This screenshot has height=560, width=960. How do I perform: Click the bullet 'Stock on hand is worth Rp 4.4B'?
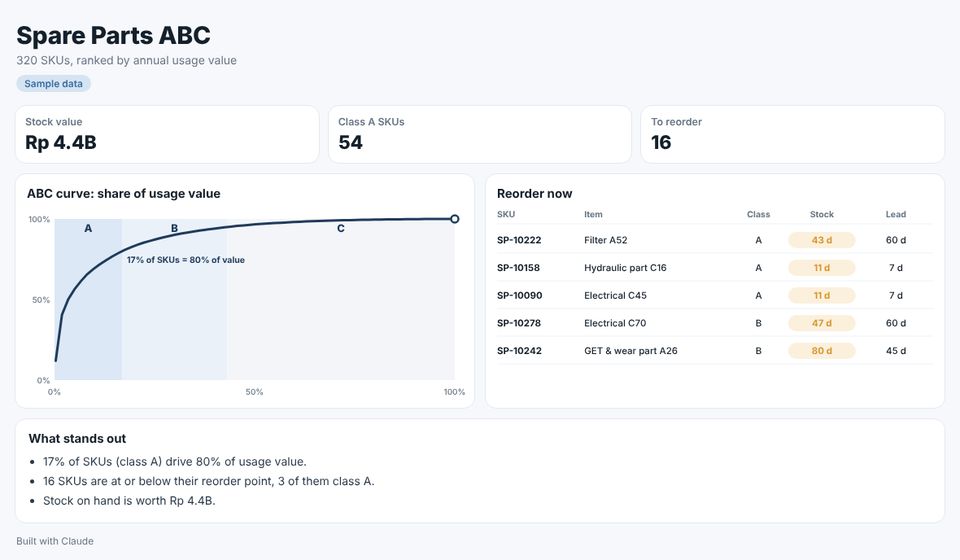(x=129, y=501)
